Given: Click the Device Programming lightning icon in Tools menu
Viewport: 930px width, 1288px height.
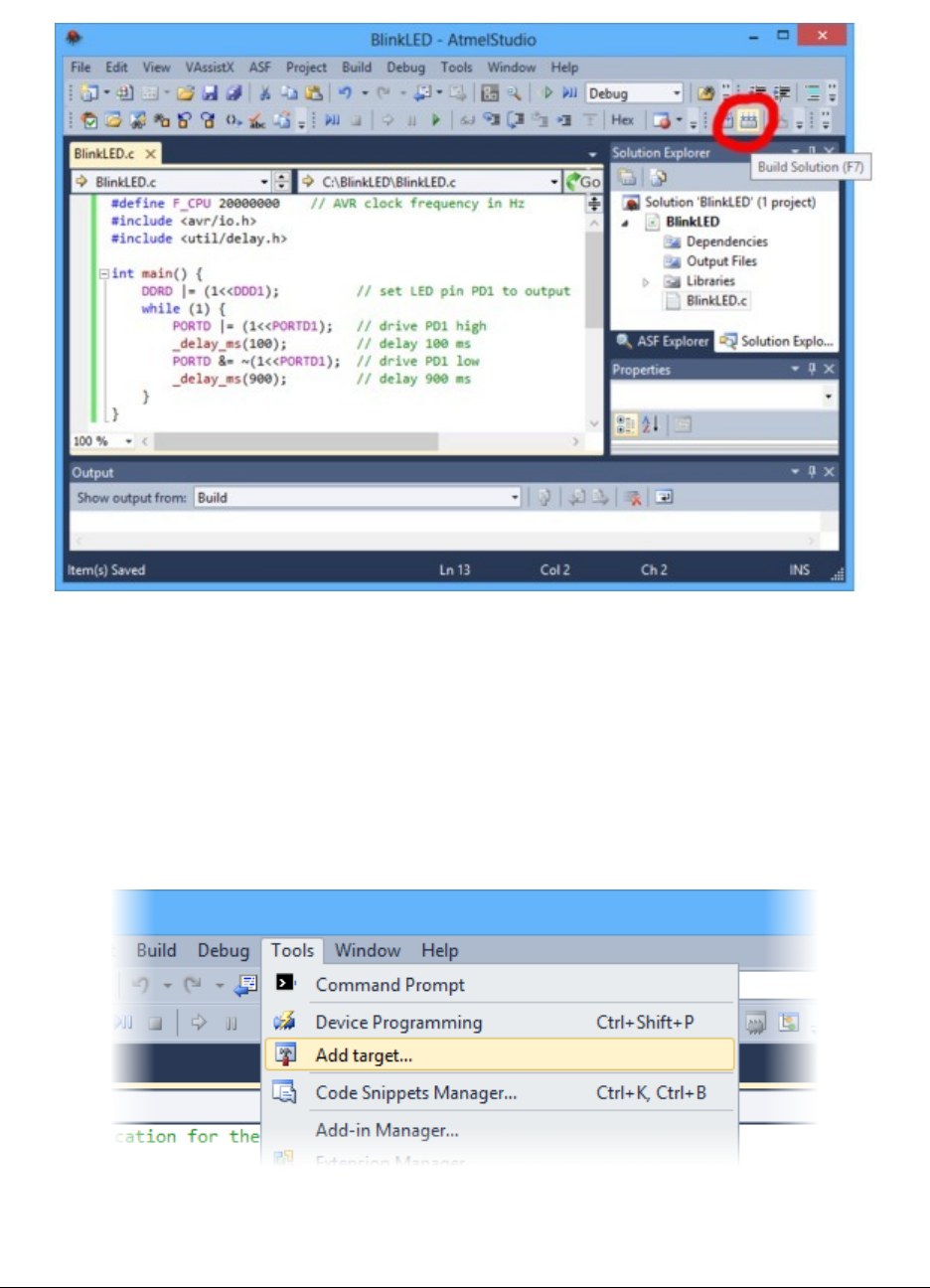Looking at the screenshot, I should [285, 1021].
